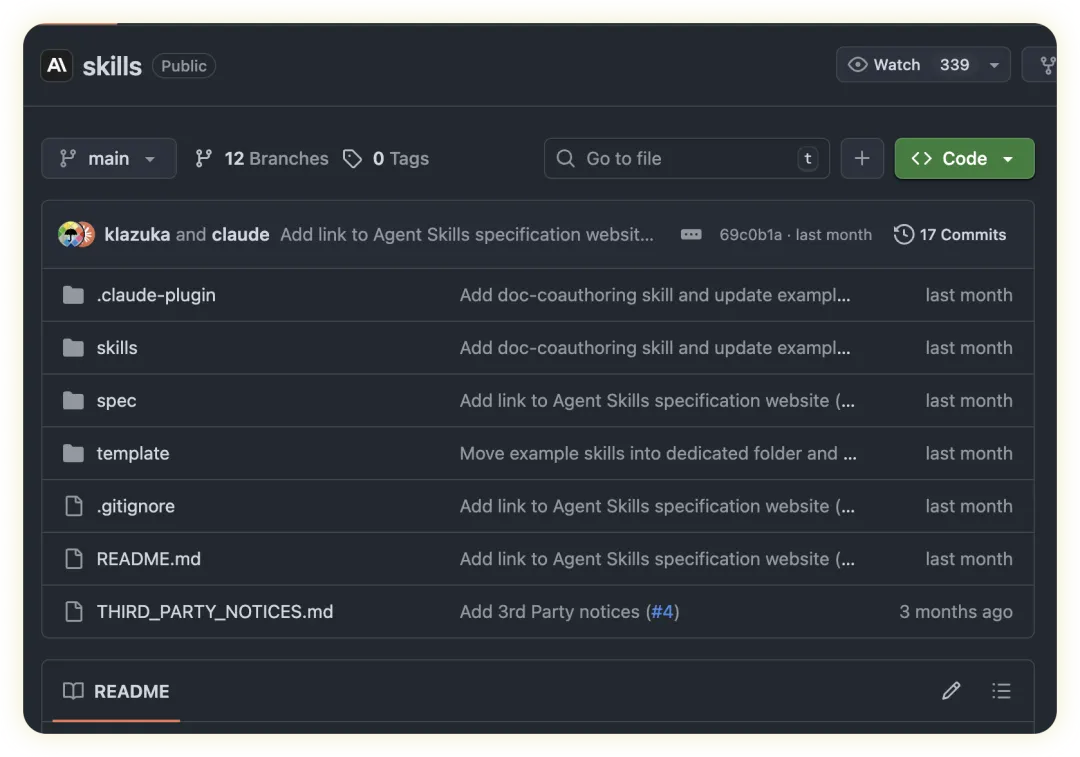
Task: Open the README.md file
Action: (148, 559)
